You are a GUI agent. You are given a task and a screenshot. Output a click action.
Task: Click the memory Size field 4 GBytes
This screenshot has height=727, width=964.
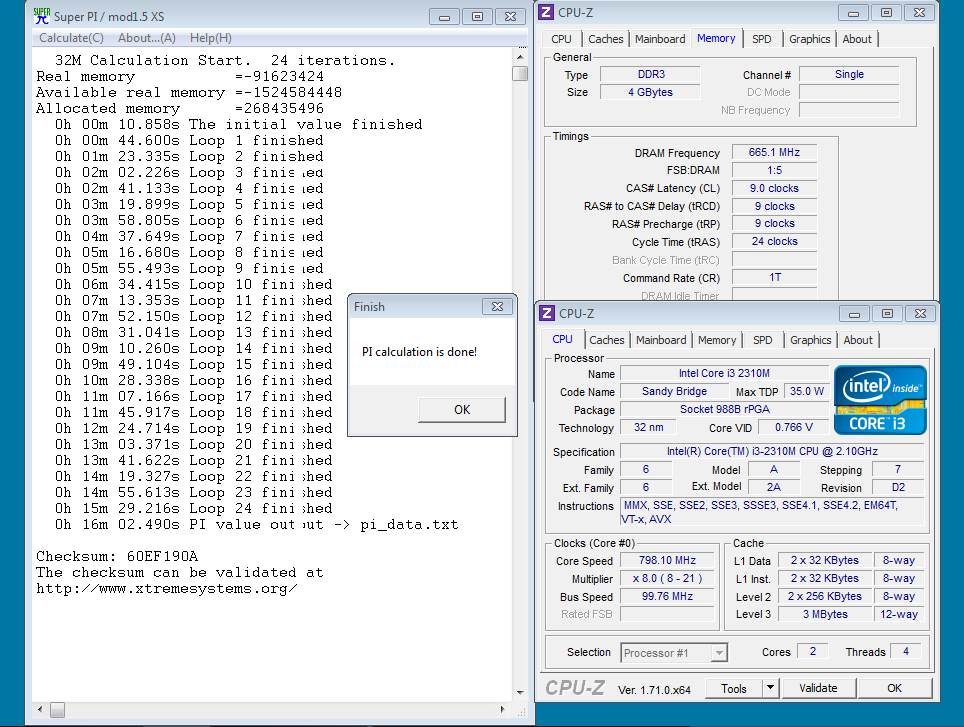coord(650,92)
